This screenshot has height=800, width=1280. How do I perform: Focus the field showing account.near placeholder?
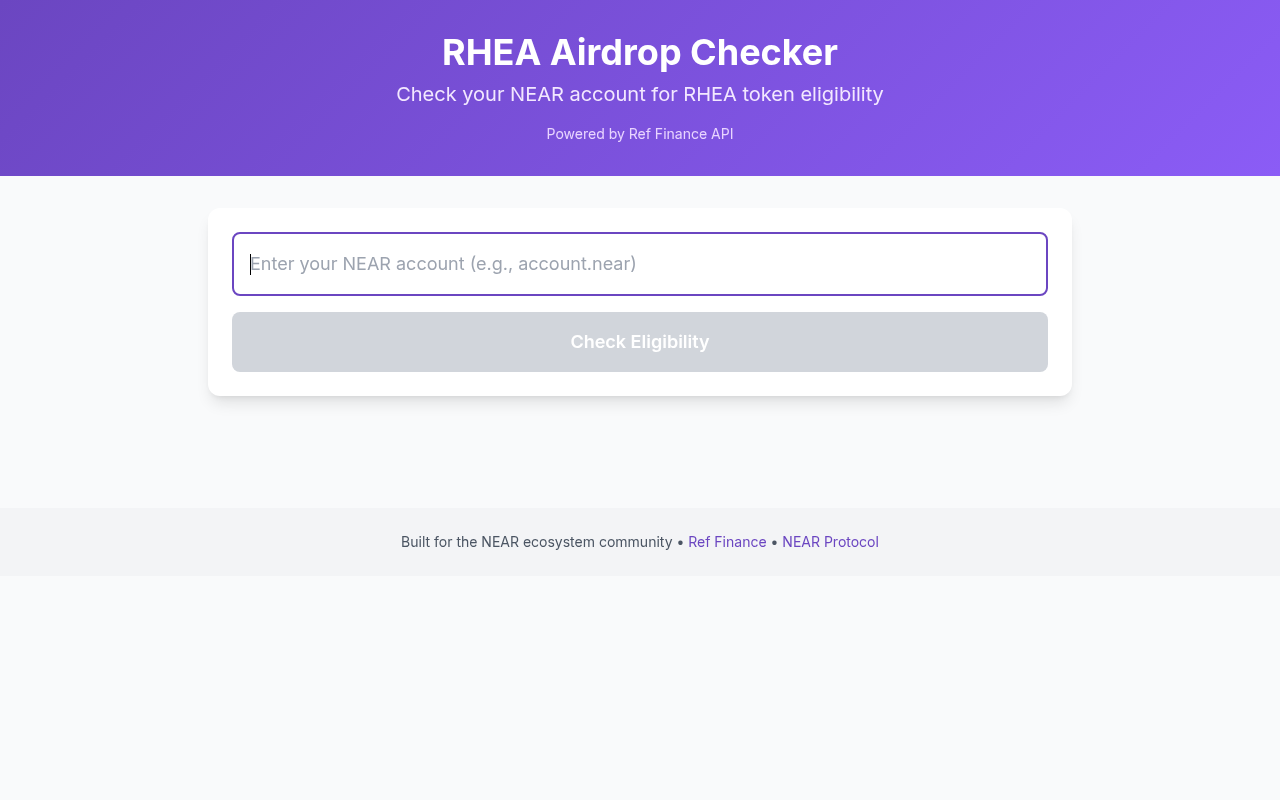coord(639,264)
